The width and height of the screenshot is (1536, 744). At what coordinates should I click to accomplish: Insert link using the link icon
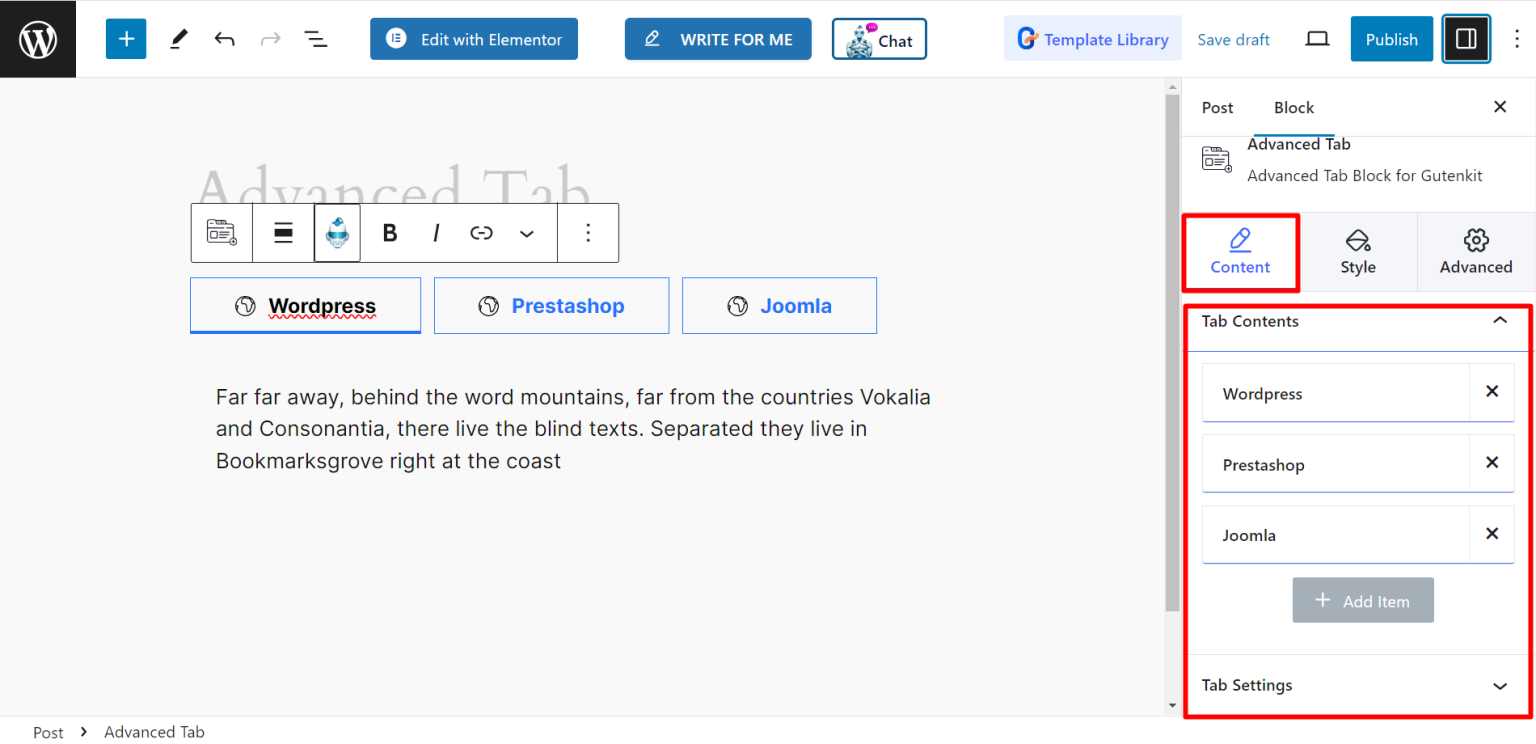[x=482, y=233]
